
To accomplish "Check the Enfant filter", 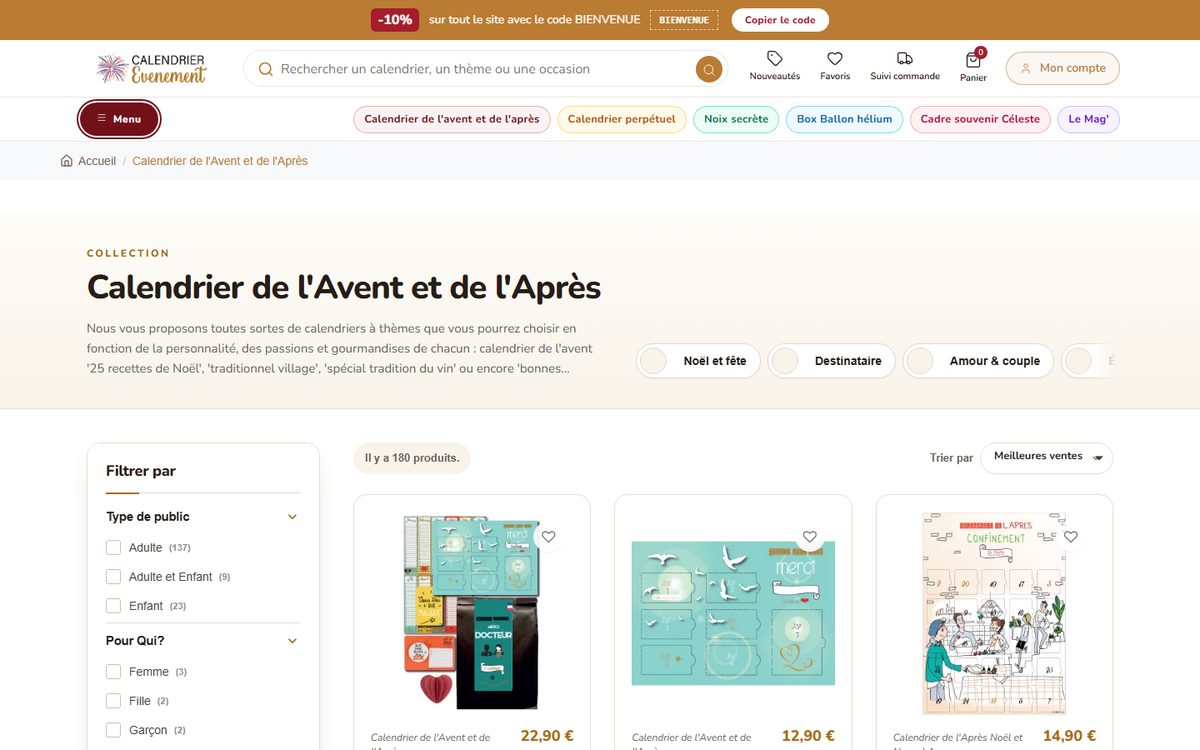I will tap(113, 606).
